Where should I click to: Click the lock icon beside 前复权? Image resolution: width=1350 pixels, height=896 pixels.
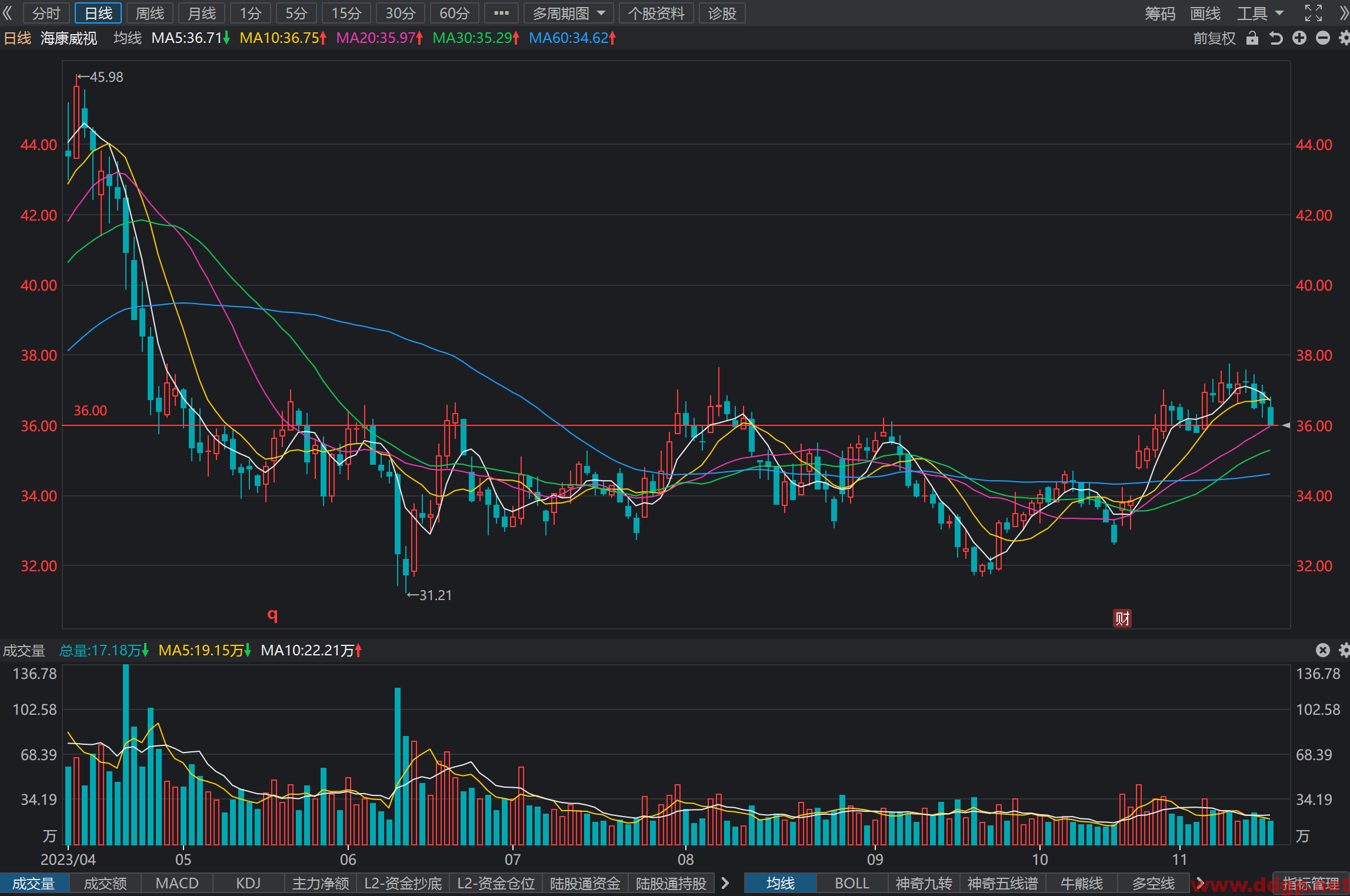point(1252,38)
